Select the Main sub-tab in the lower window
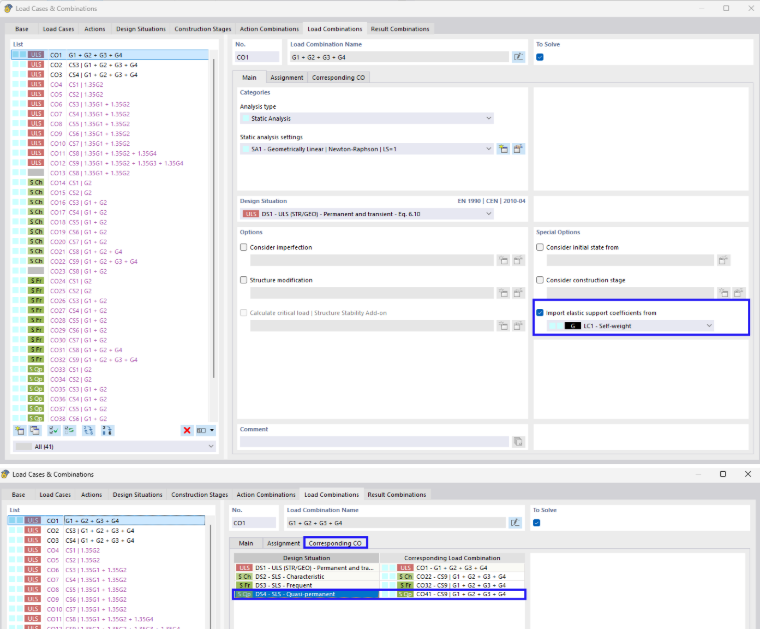Screen dimensions: 760x629 (x=246, y=543)
